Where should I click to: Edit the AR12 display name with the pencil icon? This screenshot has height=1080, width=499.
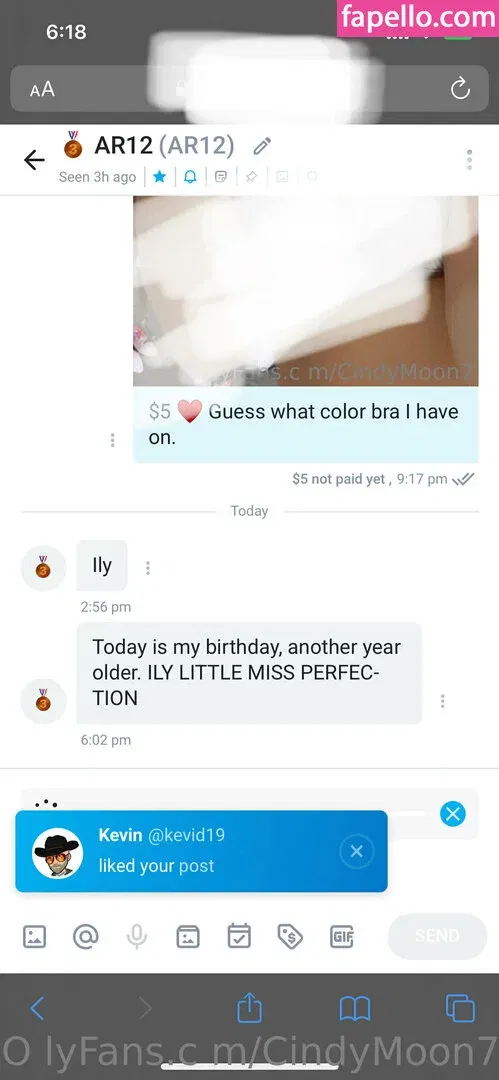262,146
